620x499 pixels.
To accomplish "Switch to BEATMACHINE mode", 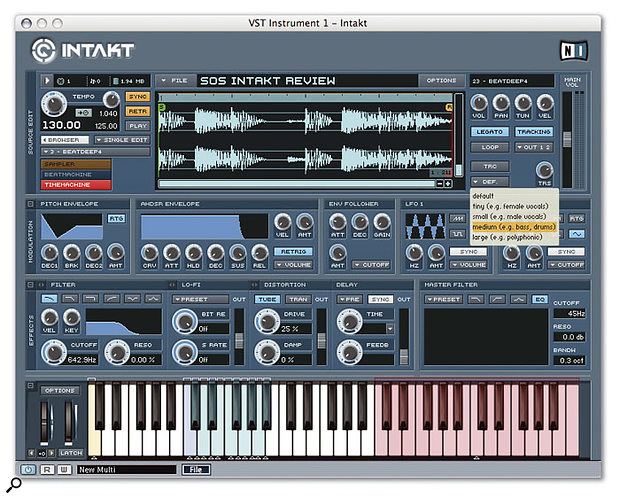I will click(x=76, y=174).
